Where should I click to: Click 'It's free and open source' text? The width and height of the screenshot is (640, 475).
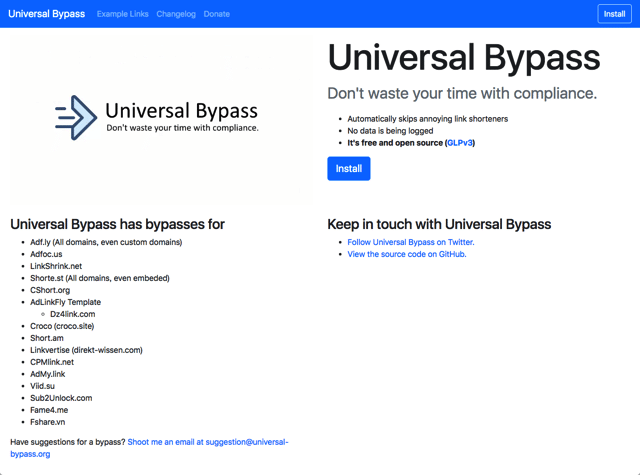(395, 143)
